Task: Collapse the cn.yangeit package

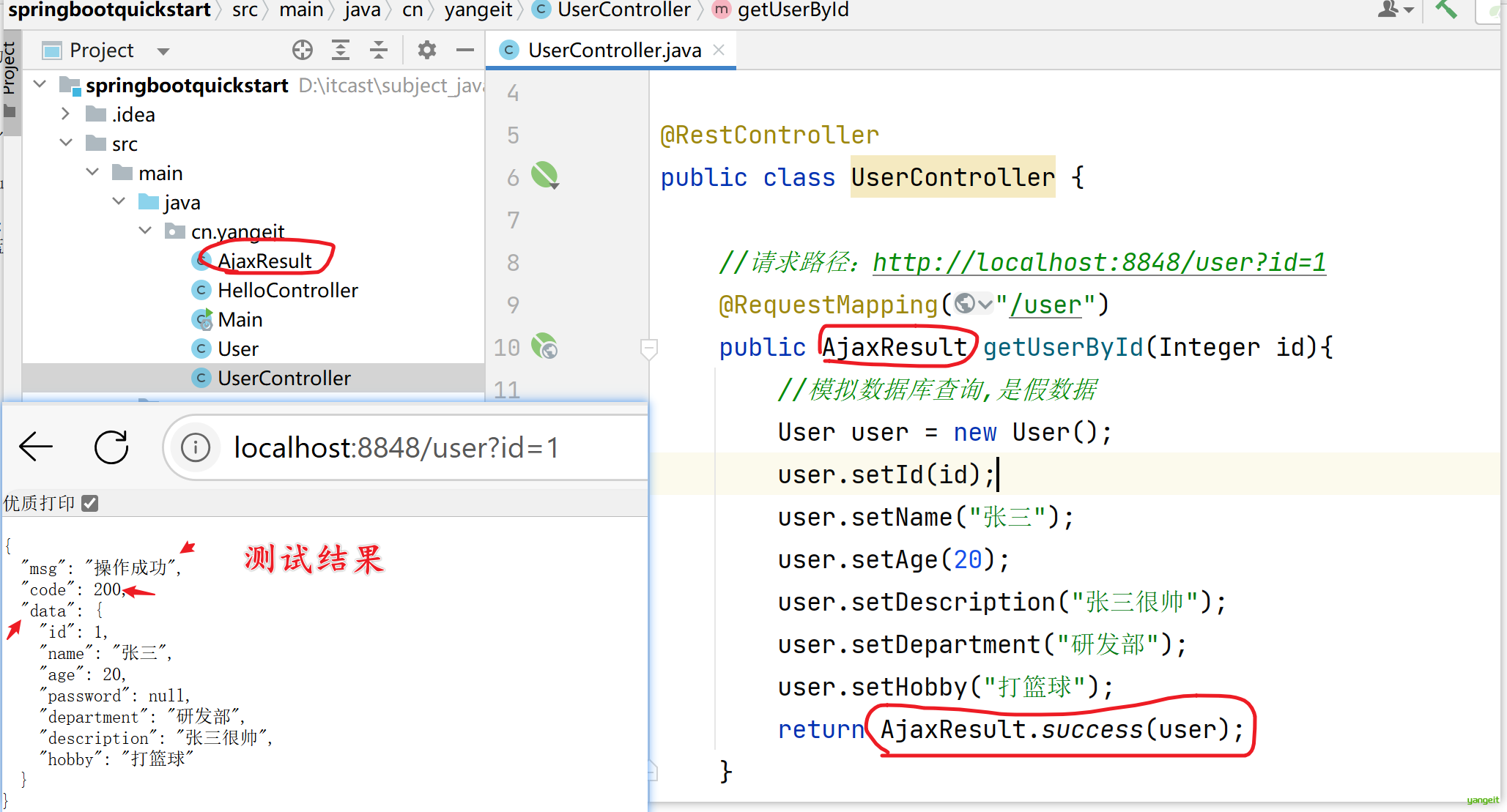Action: click(145, 231)
